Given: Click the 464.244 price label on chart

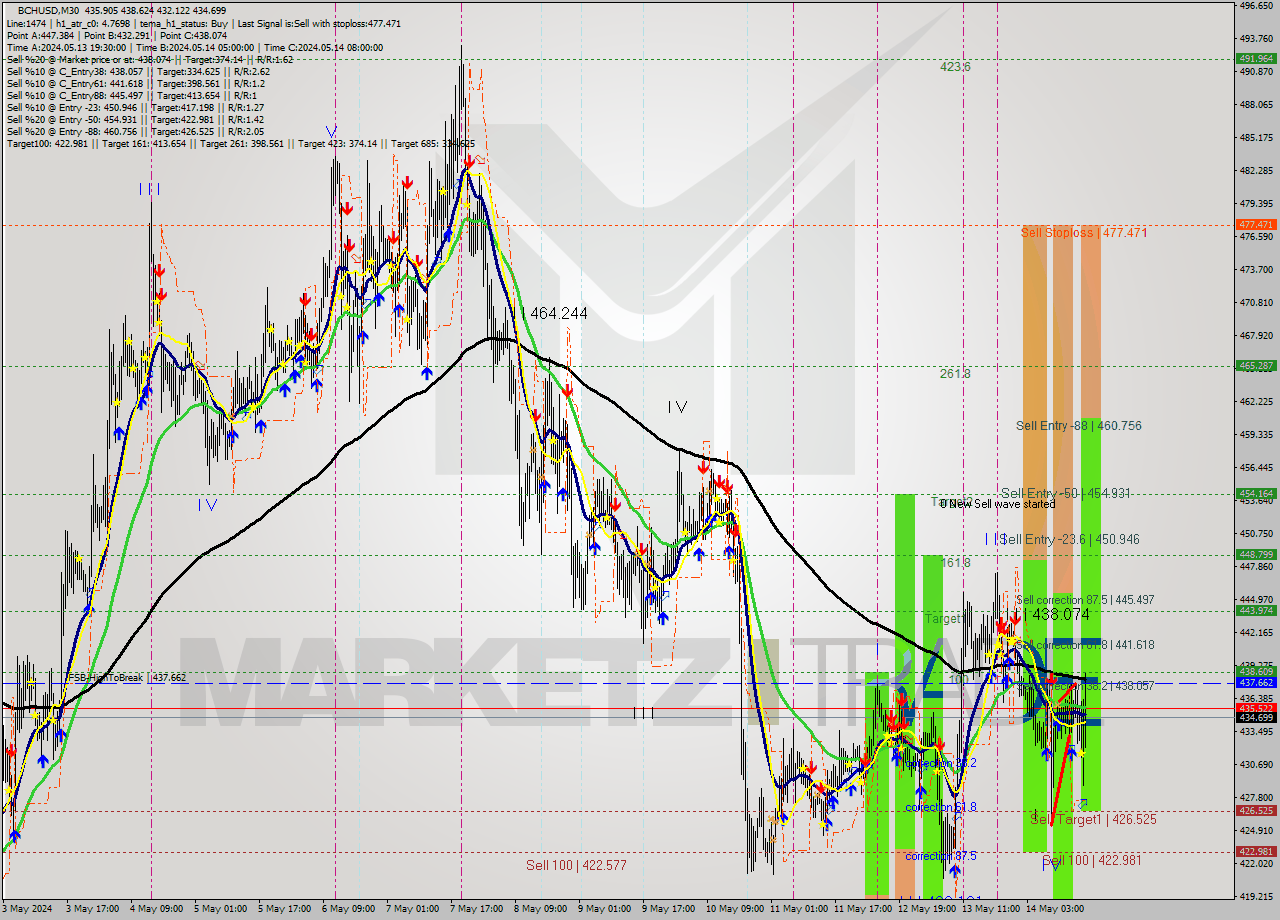Looking at the screenshot, I should [x=558, y=313].
